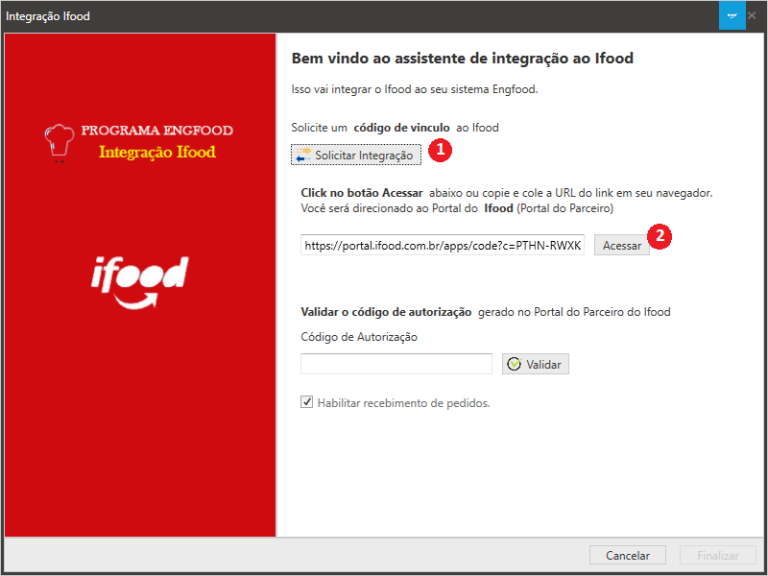Click the 'Código de Autorização' label

tap(359, 337)
